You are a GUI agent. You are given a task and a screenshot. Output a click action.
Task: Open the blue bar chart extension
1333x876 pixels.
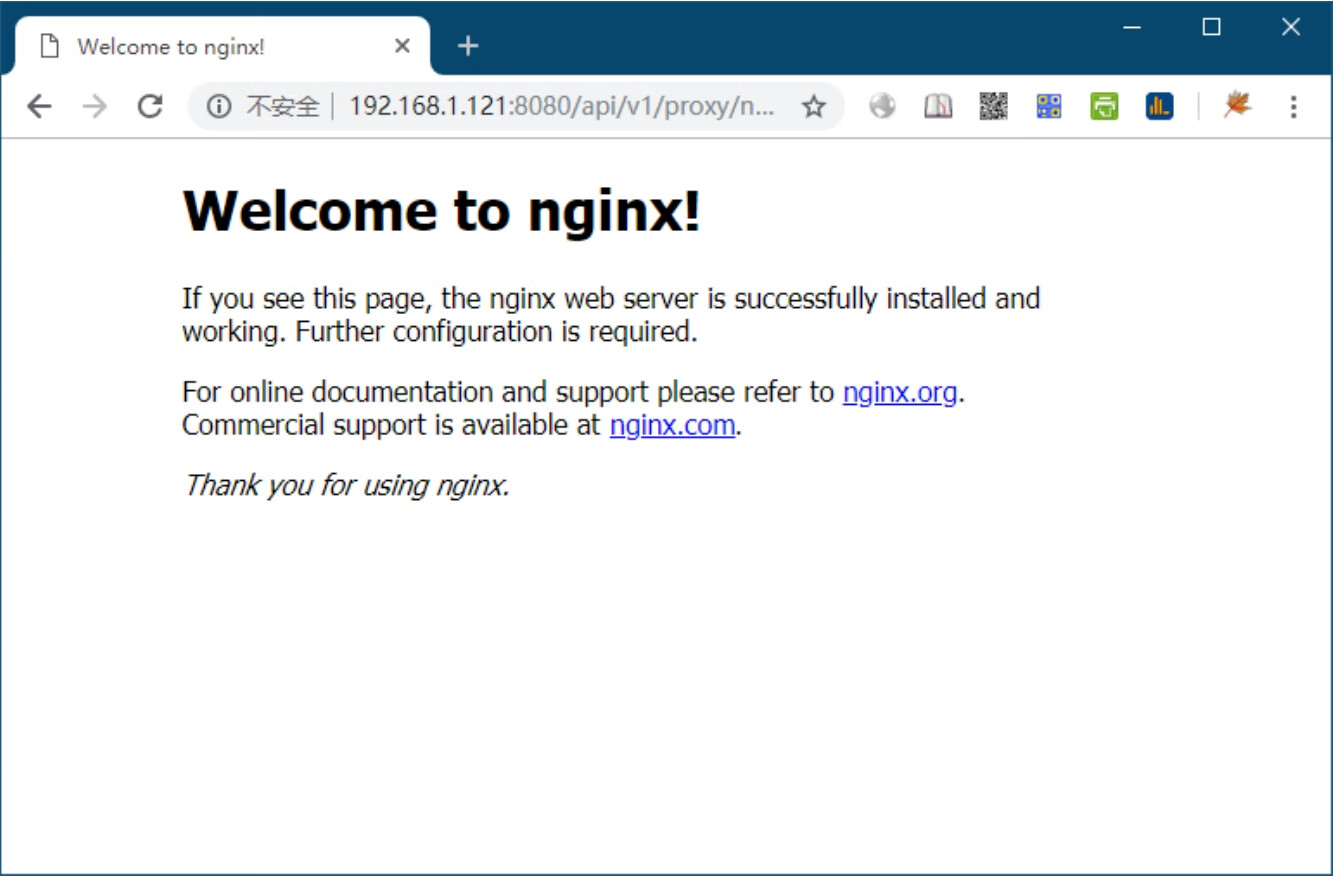(1159, 106)
